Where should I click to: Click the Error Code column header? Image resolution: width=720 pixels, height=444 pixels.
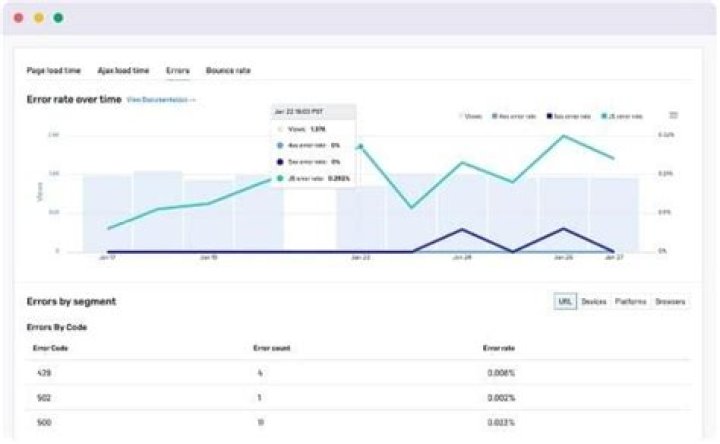pyautogui.click(x=50, y=348)
